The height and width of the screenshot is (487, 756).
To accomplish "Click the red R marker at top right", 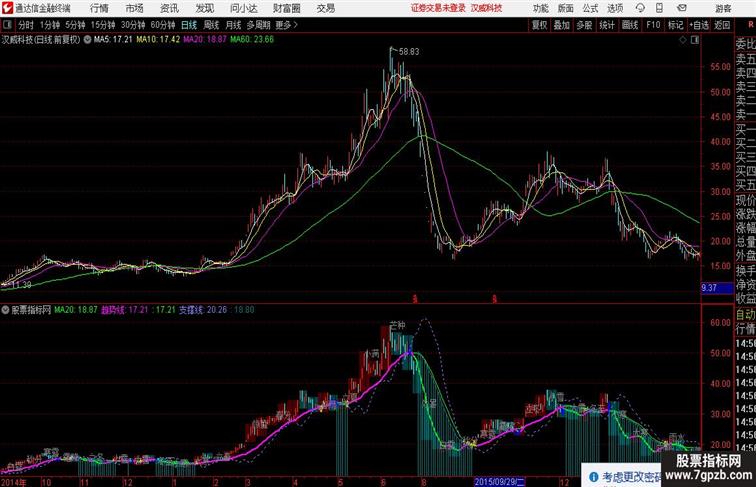I will (750, 24).
